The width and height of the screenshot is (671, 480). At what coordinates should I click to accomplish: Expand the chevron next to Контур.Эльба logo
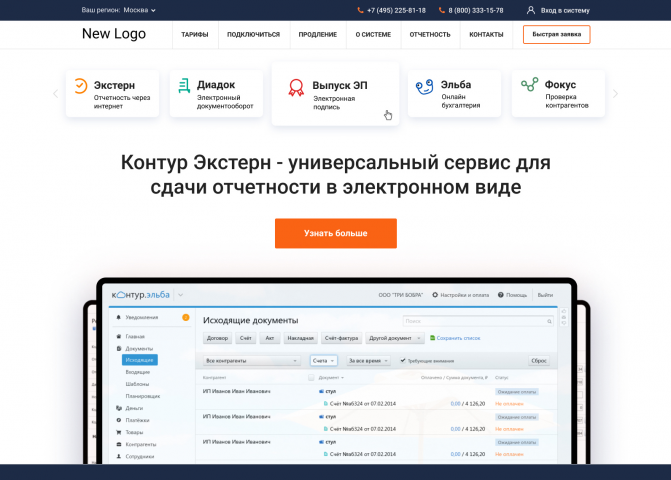[181, 295]
